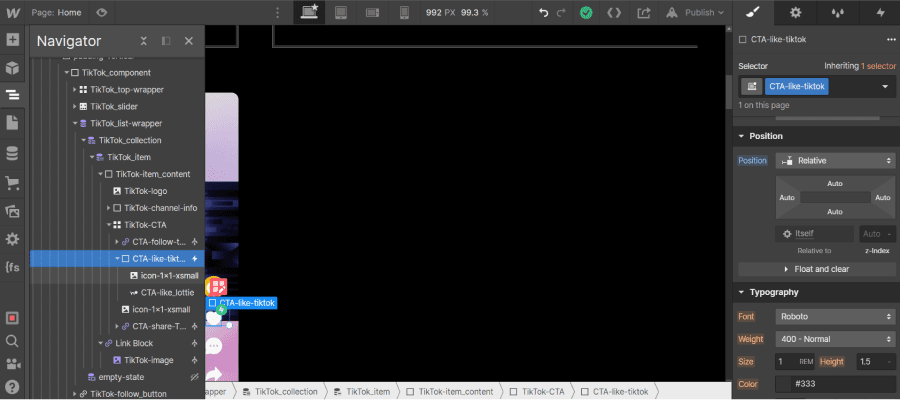The width and height of the screenshot is (900, 400).
Task: Select TikTok-image in Navigator
Action: [149, 360]
